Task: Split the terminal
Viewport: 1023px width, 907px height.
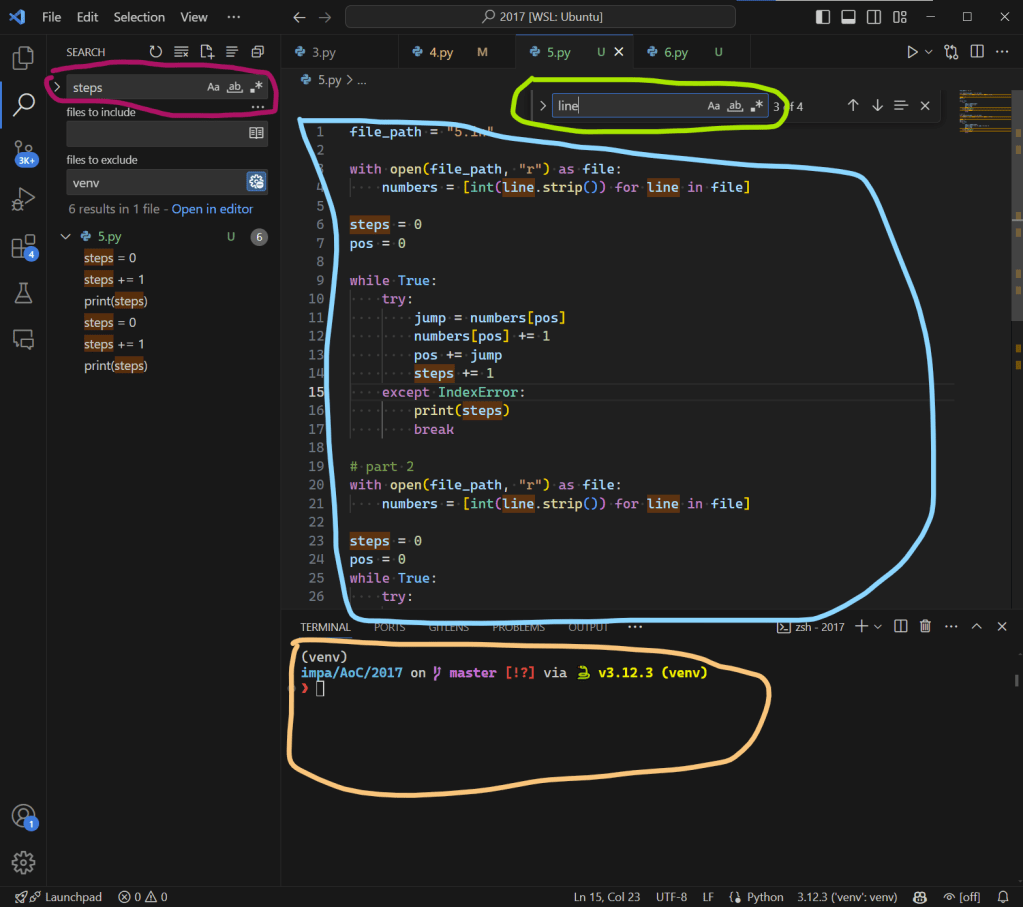Action: [899, 625]
